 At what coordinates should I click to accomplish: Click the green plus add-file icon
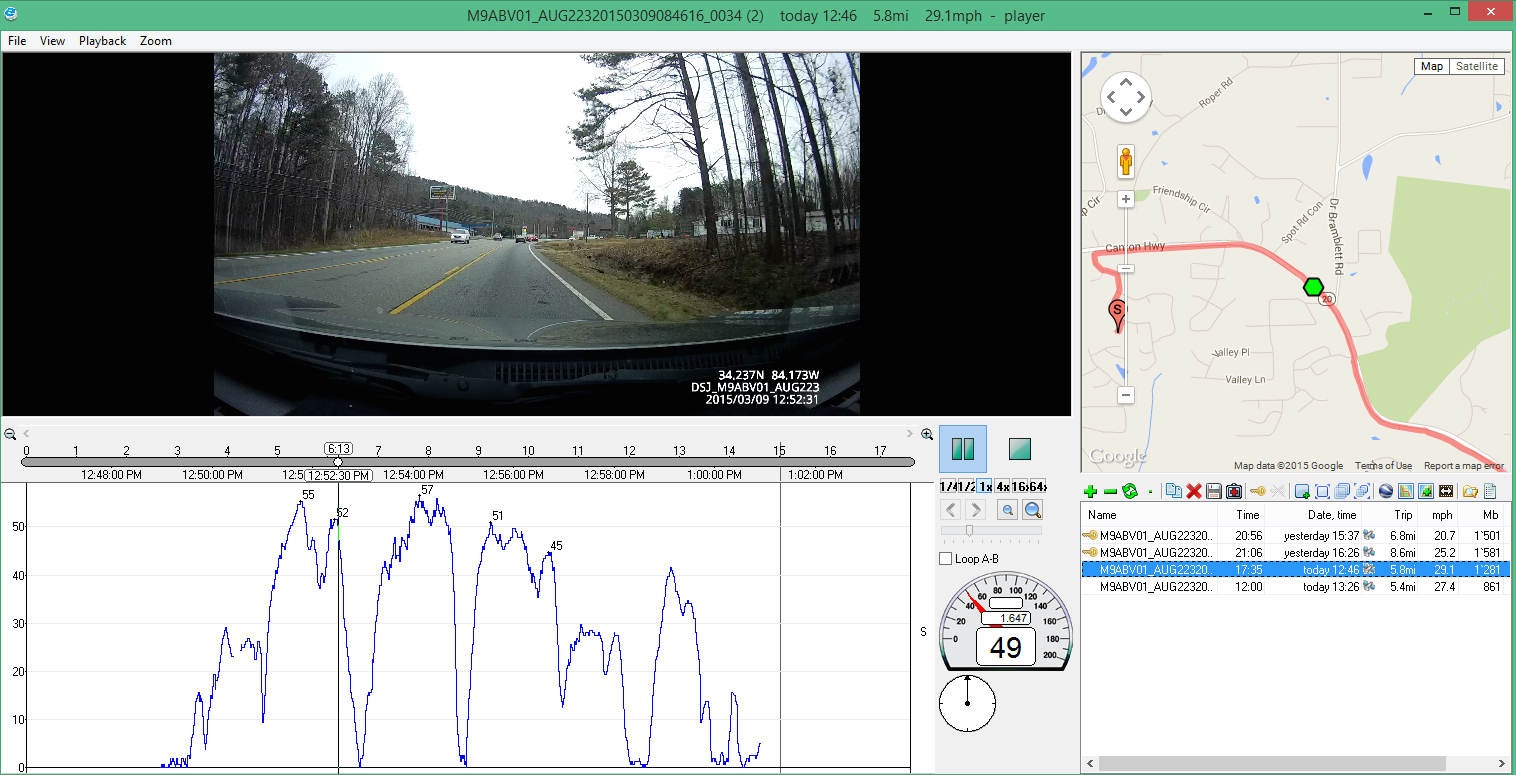(x=1091, y=491)
